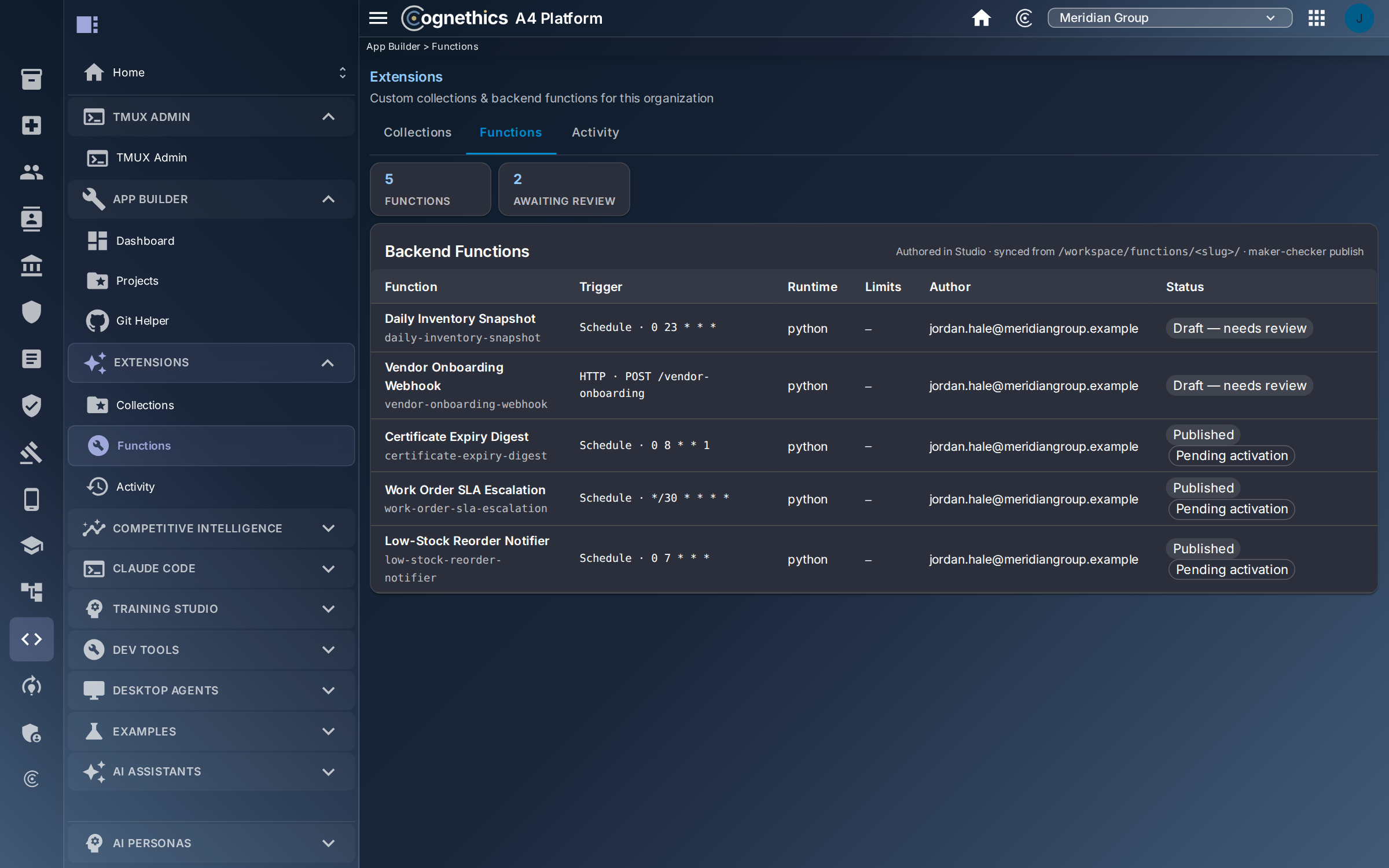
Task: Click Published badge for Low-Stock Reorder Notifier
Action: [x=1203, y=549]
